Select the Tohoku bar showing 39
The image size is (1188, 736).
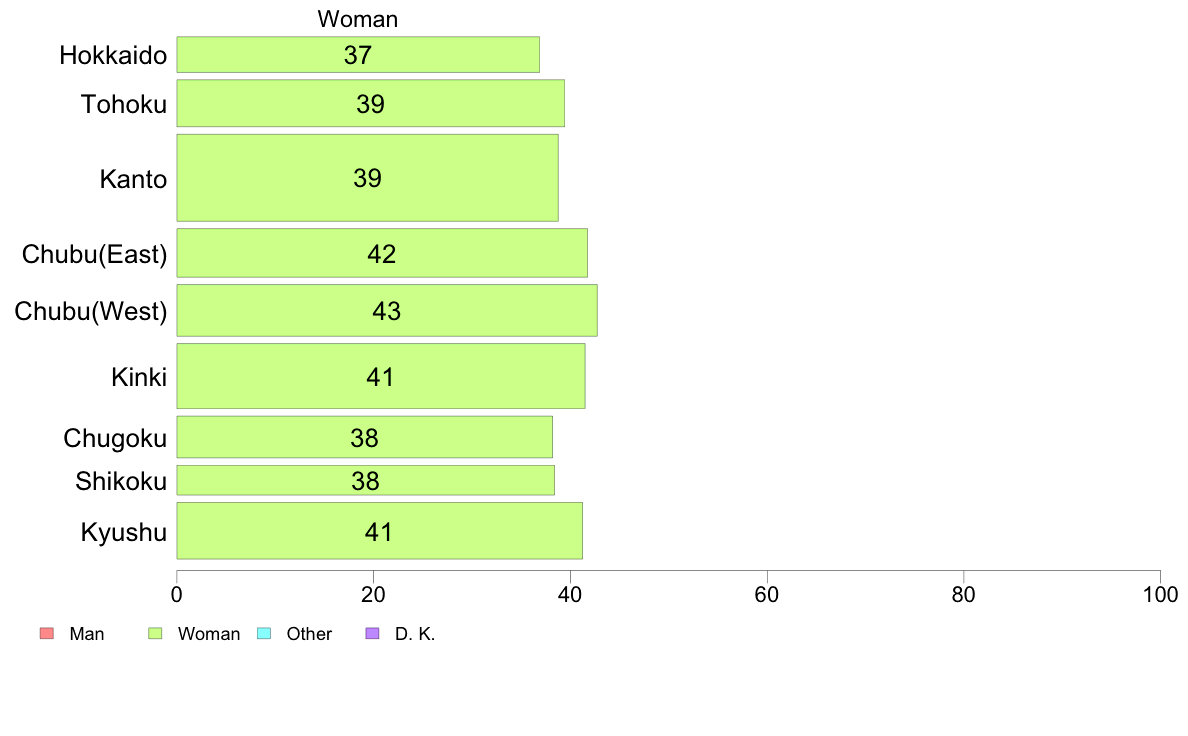(x=370, y=103)
